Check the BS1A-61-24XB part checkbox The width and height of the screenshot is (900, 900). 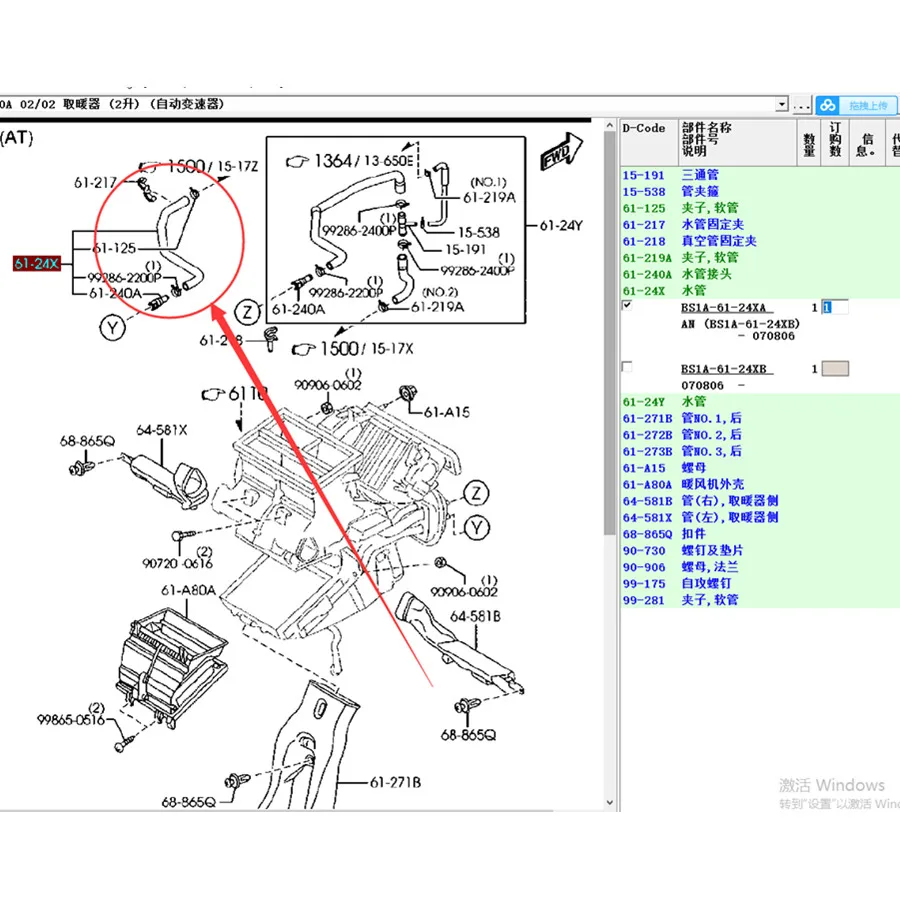coord(627,367)
